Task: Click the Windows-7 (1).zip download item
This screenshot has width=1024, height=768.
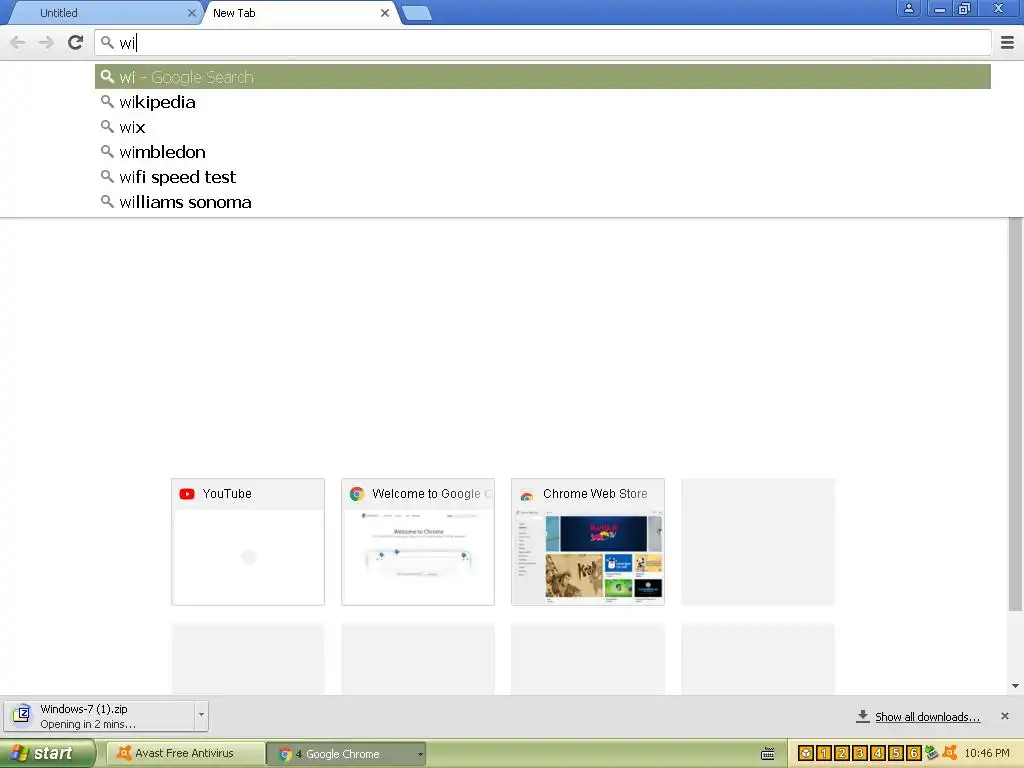Action: (x=99, y=716)
